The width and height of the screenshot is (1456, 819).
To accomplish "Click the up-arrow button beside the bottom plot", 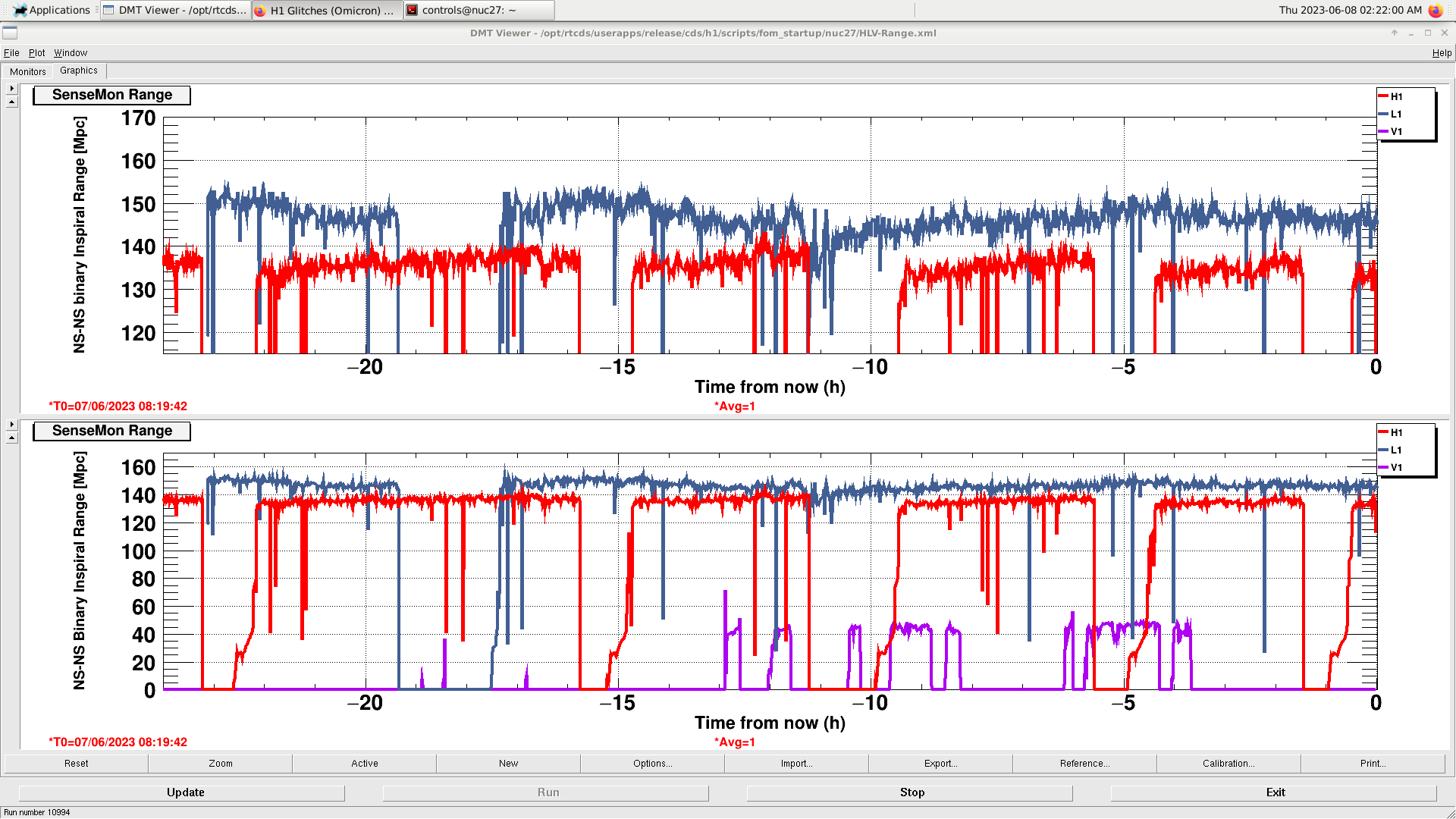I will [x=11, y=438].
